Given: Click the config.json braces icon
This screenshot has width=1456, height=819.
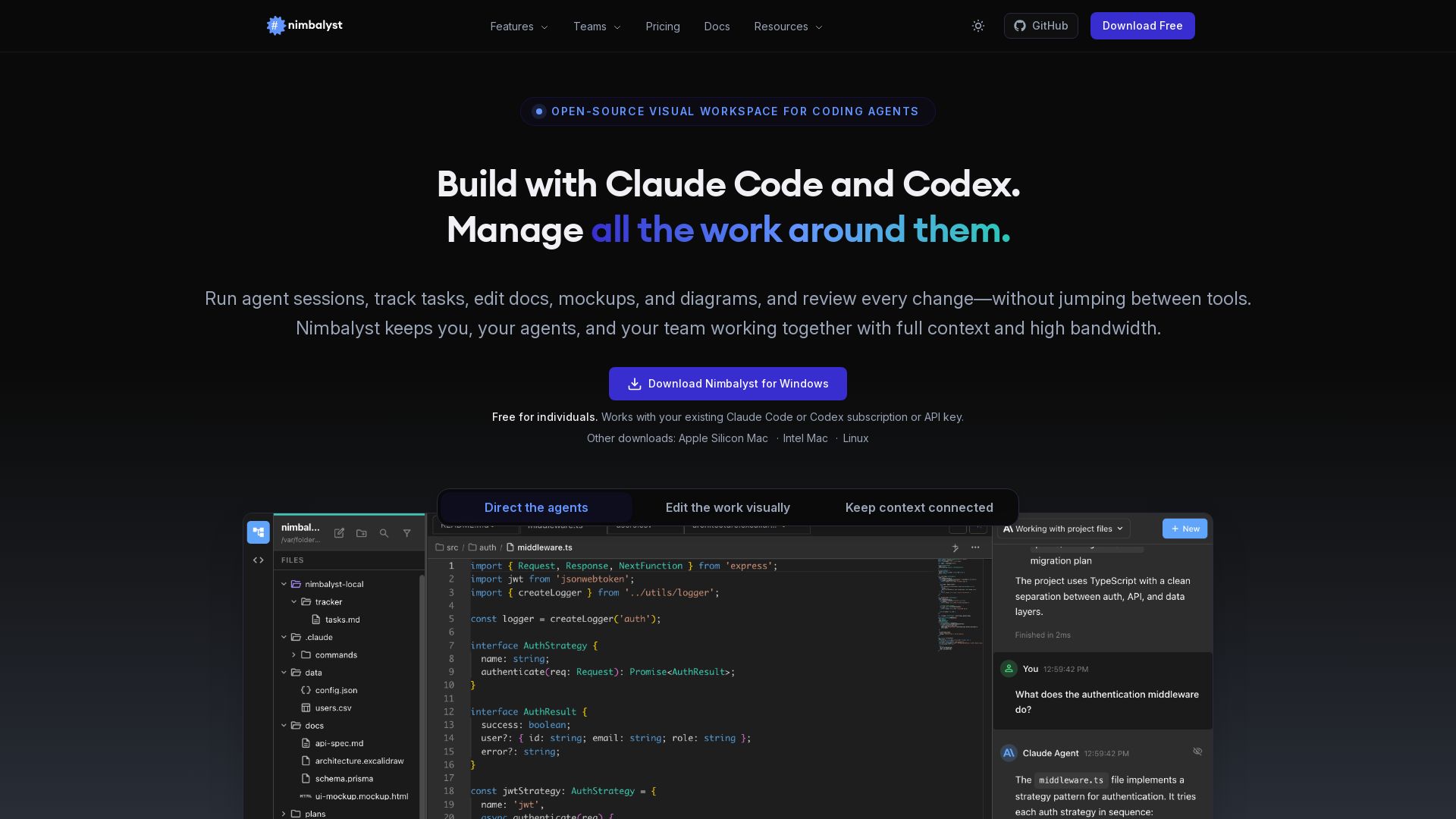Looking at the screenshot, I should 306,690.
